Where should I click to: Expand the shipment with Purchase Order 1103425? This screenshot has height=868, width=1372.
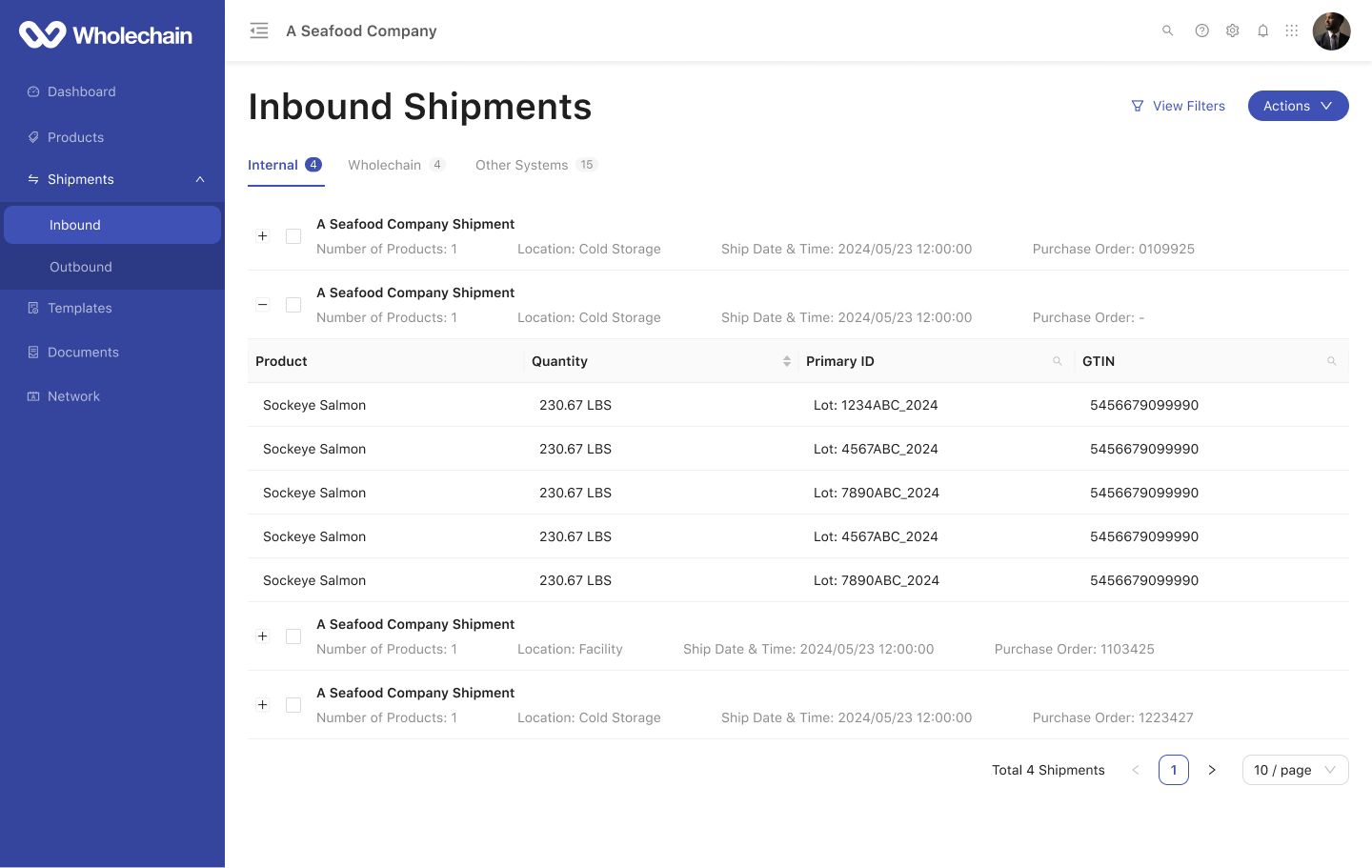pyautogui.click(x=263, y=636)
